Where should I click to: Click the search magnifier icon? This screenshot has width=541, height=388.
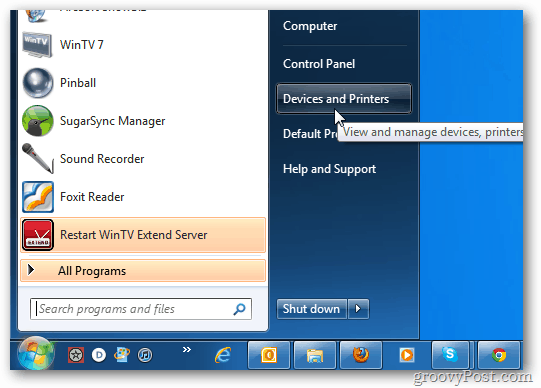point(239,309)
